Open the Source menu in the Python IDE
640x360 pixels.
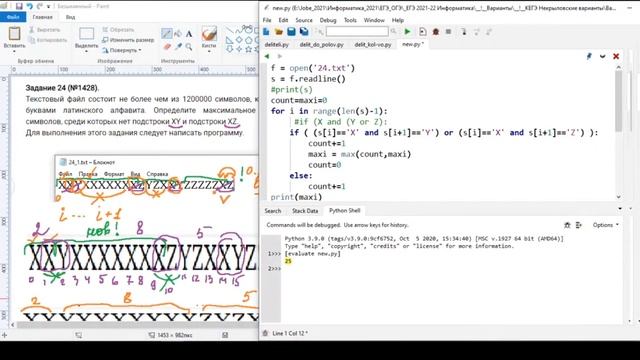304,20
